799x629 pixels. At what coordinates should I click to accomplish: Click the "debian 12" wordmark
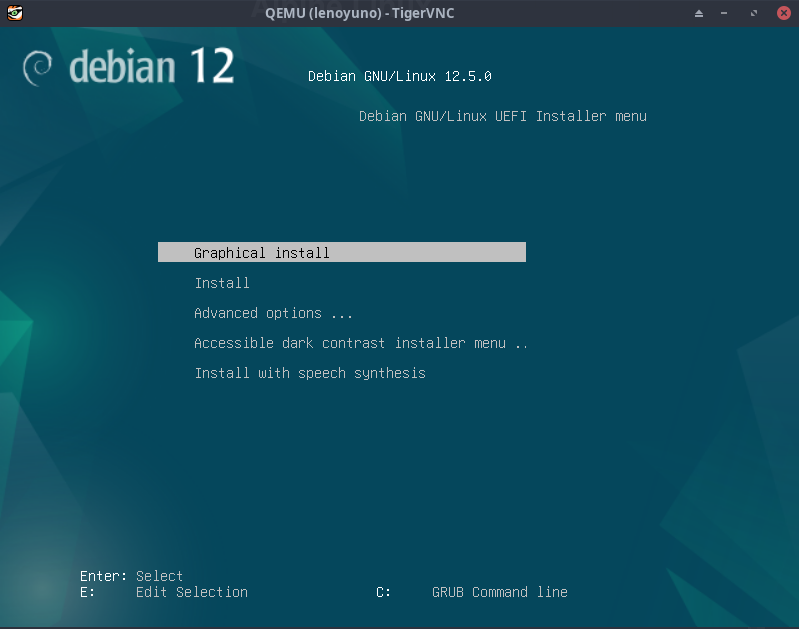pos(152,67)
